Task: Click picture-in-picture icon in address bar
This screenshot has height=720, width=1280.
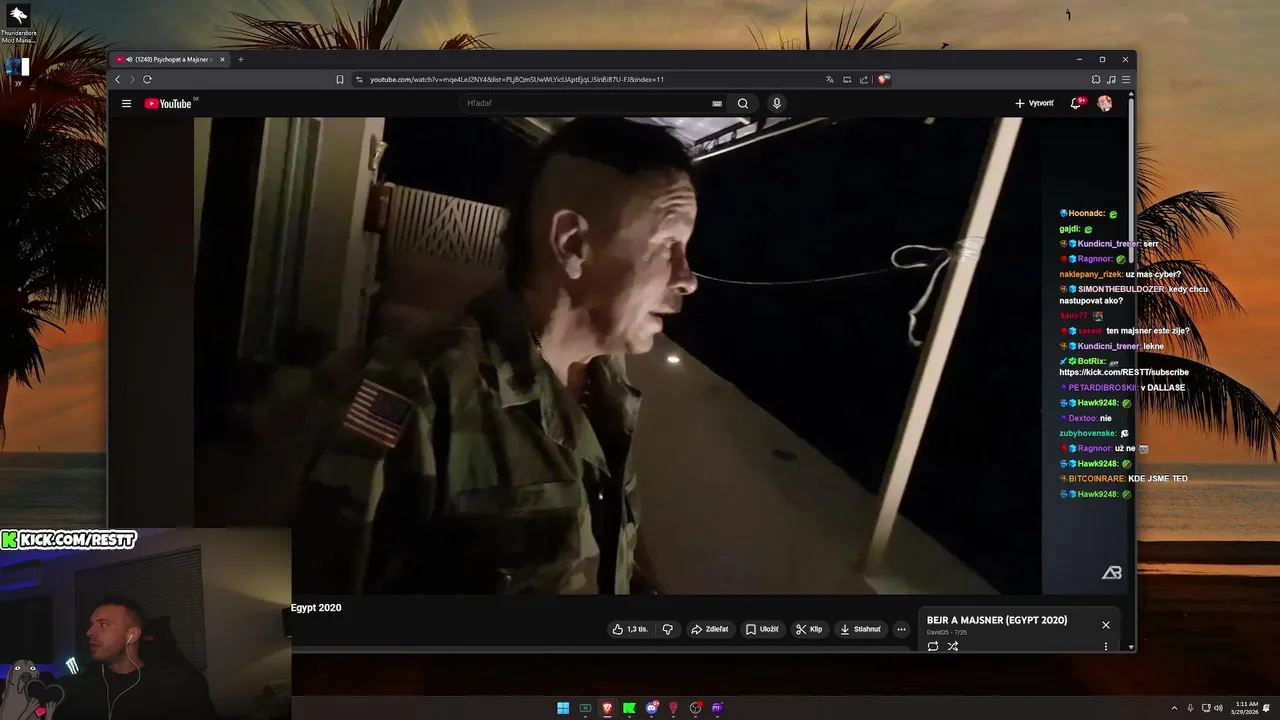Action: coord(847,79)
